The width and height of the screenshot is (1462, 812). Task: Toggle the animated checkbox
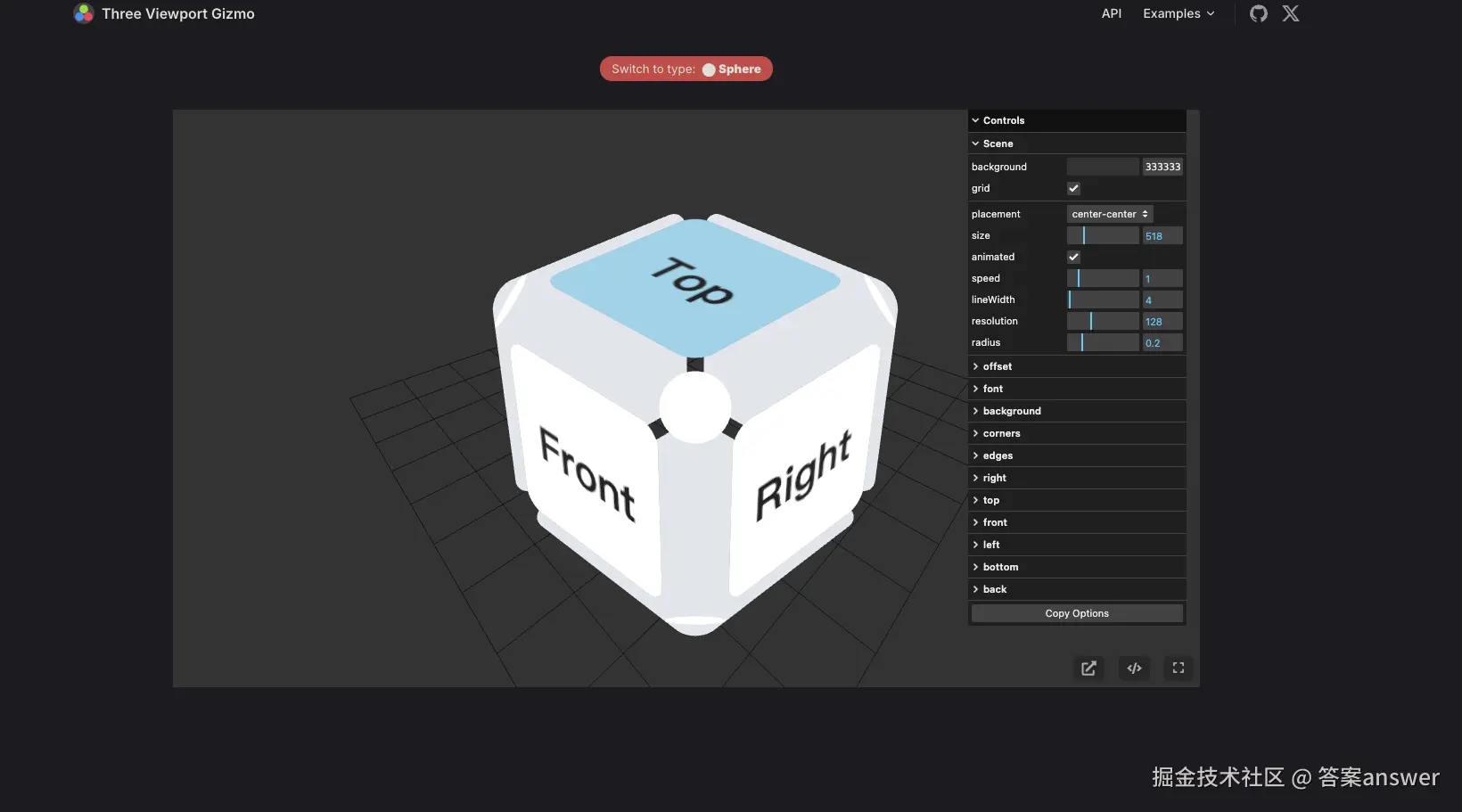1073,257
